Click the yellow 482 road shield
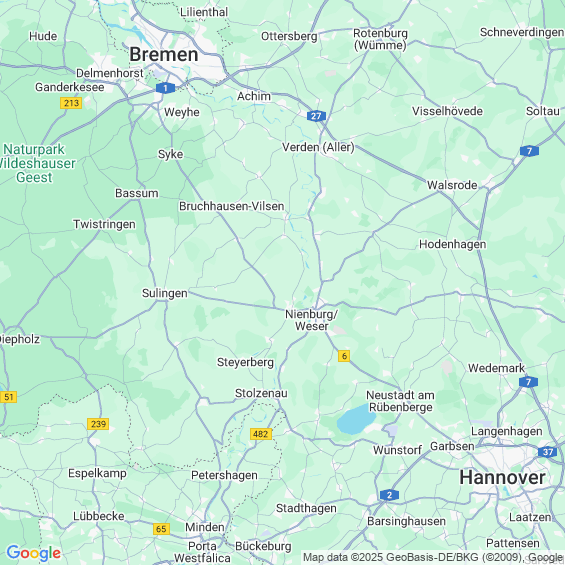 261,434
